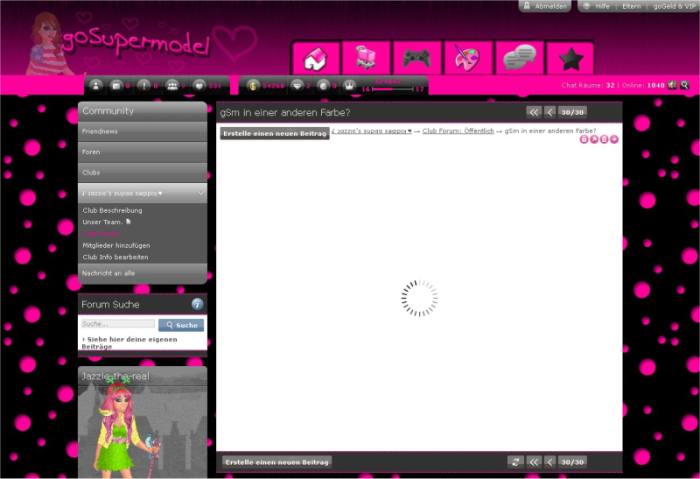Collapse the club section chevron in Community menu
The height and width of the screenshot is (479, 700).
tap(200, 193)
